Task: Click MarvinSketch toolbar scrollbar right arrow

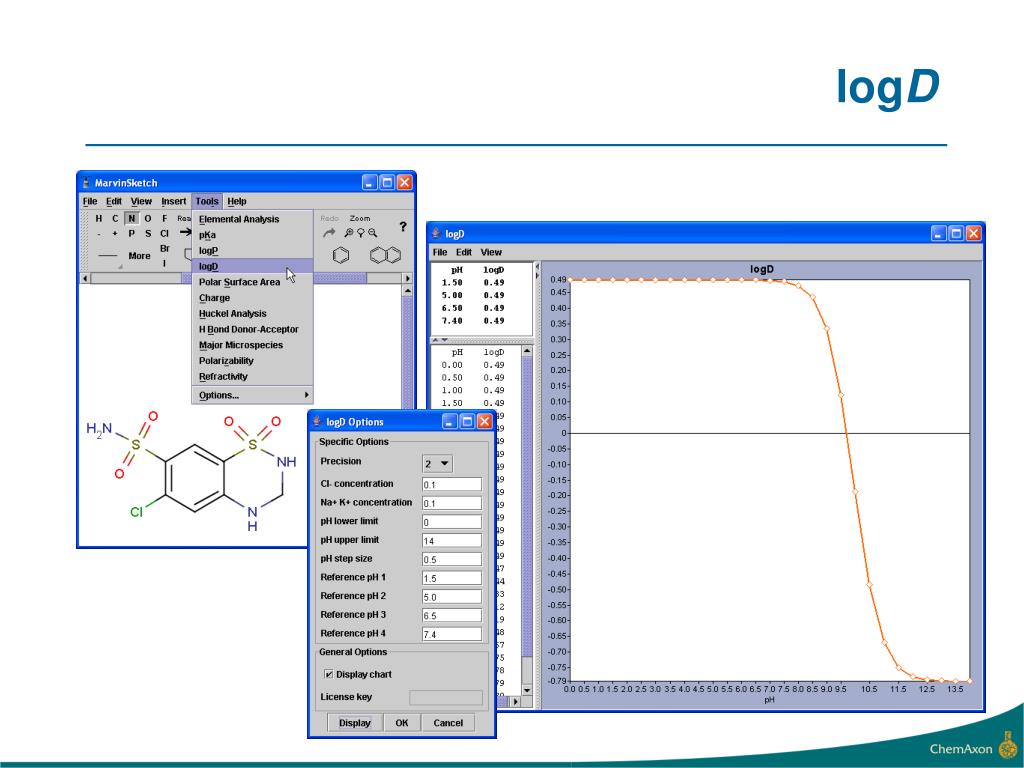Action: 408,278
